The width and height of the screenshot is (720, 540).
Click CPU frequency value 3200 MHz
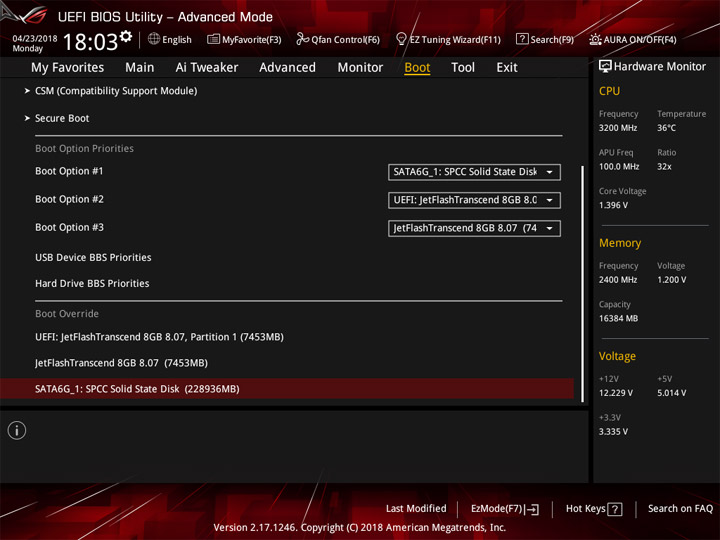[618, 128]
